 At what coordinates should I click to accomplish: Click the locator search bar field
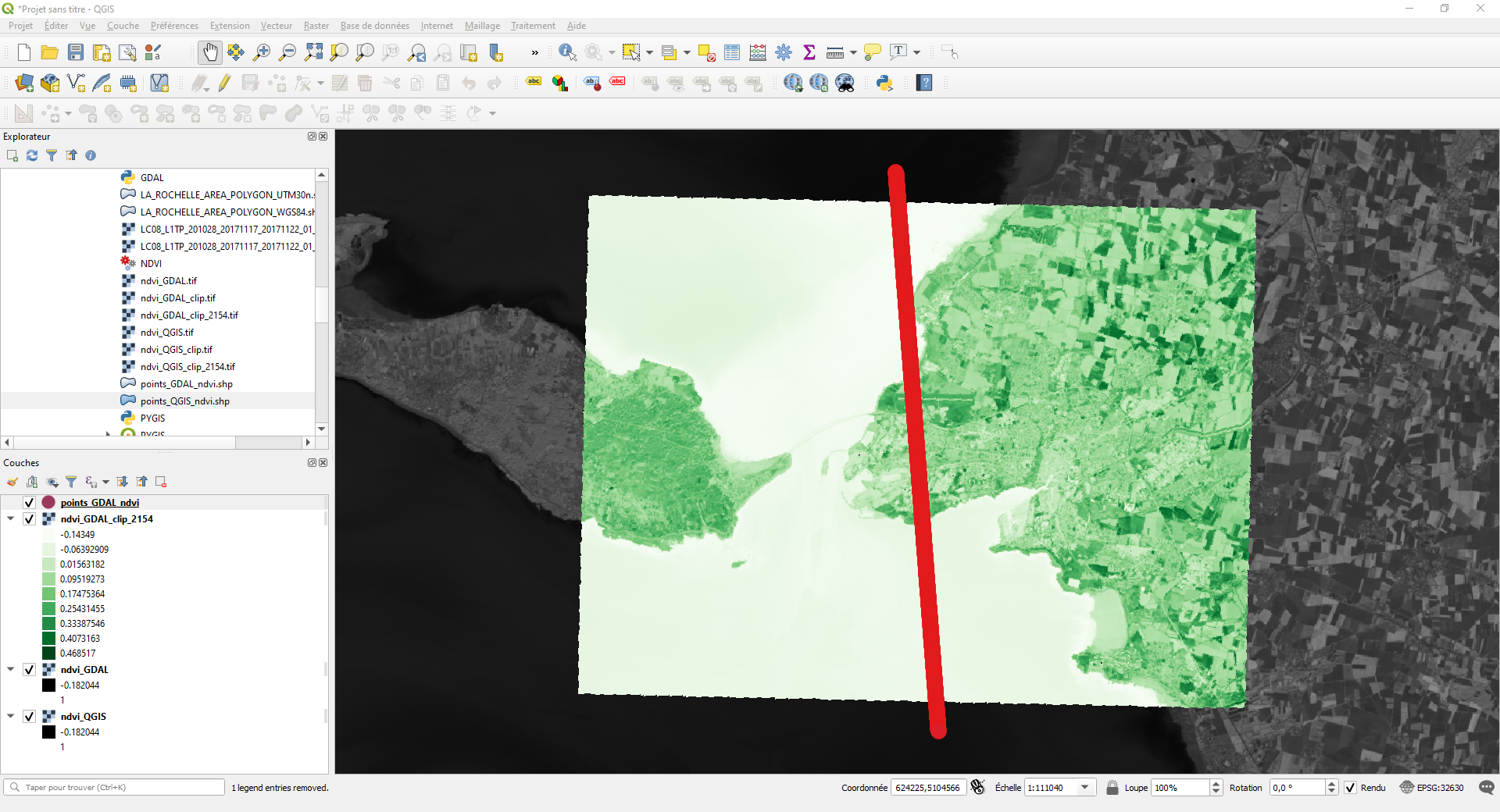pos(114,787)
